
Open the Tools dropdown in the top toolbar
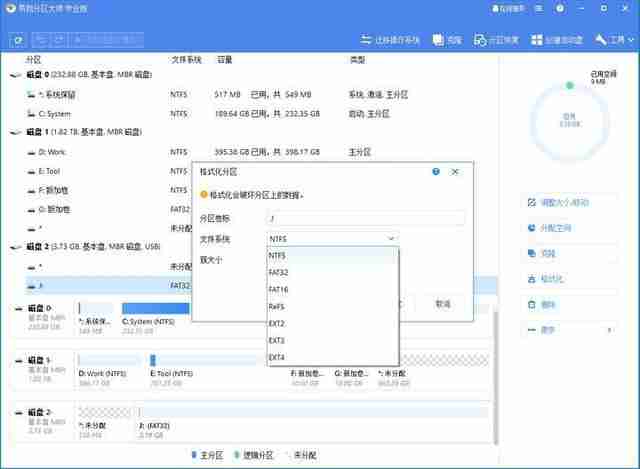614,40
